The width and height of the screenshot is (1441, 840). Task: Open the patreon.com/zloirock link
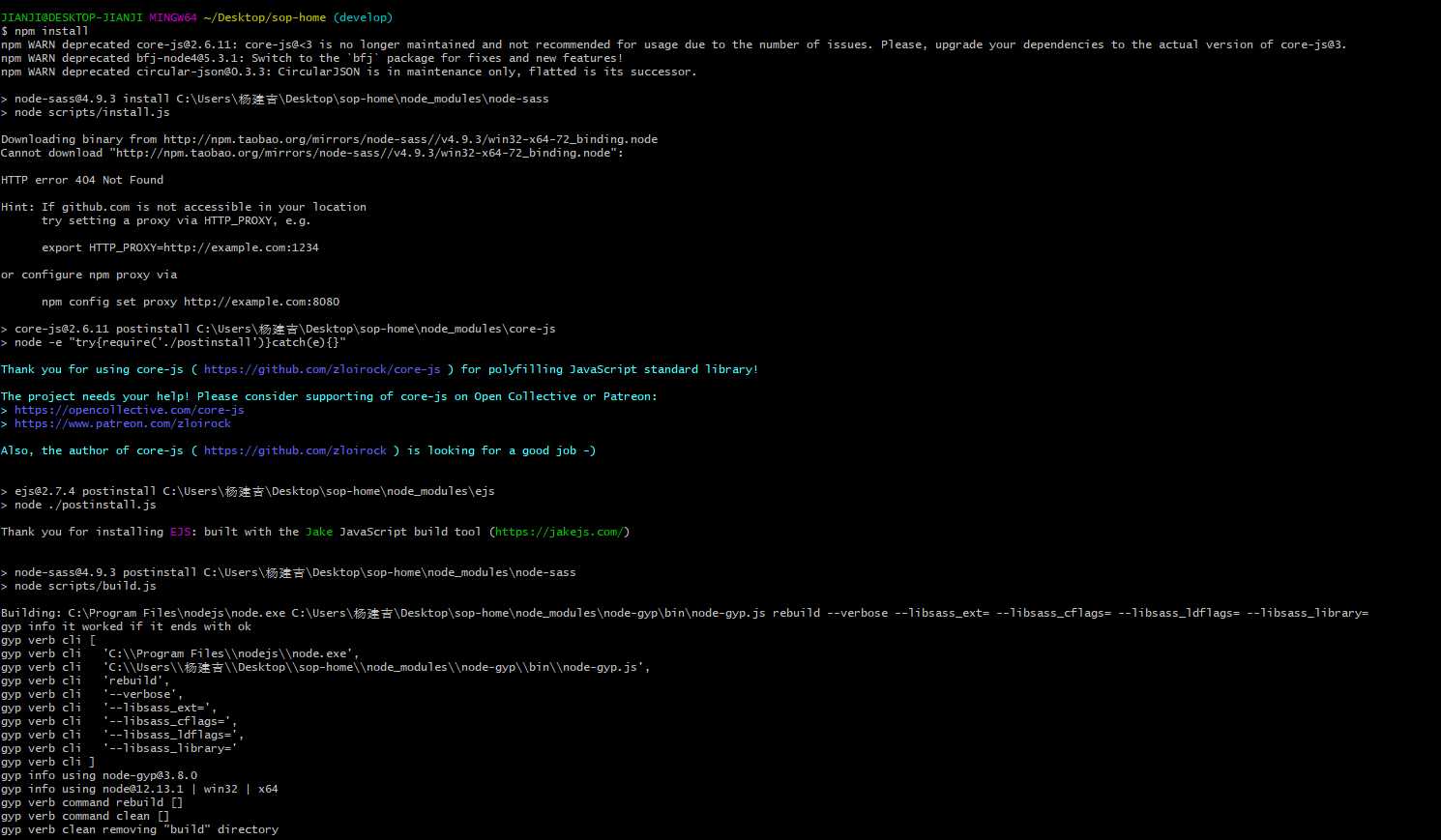pos(123,423)
